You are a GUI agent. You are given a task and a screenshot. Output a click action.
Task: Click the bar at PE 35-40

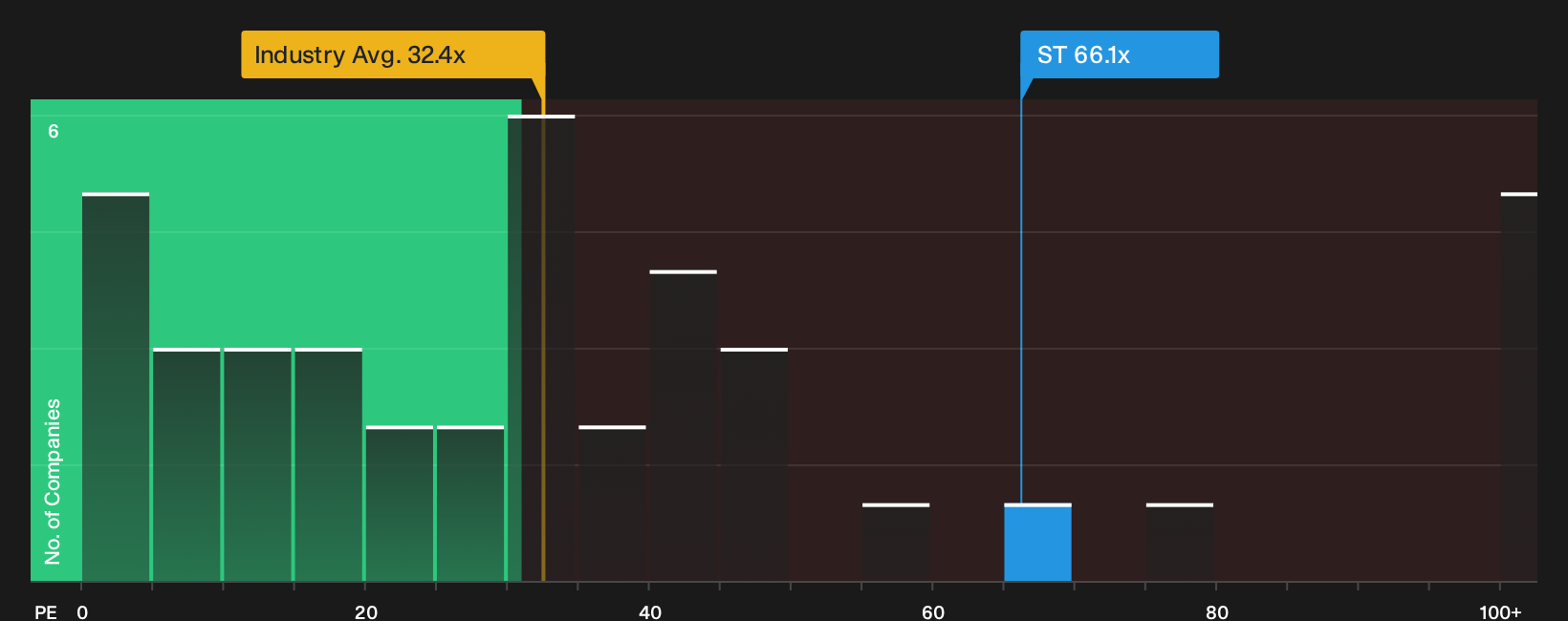tap(612, 503)
